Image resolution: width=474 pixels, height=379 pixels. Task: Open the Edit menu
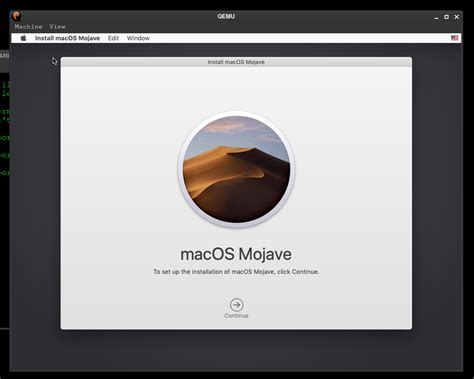pyautogui.click(x=113, y=38)
